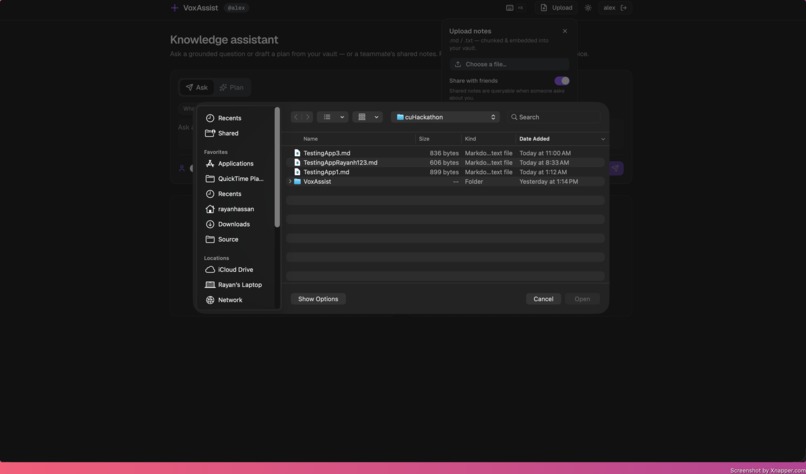
Task: Sort the file list by the Name column
Action: pos(310,139)
